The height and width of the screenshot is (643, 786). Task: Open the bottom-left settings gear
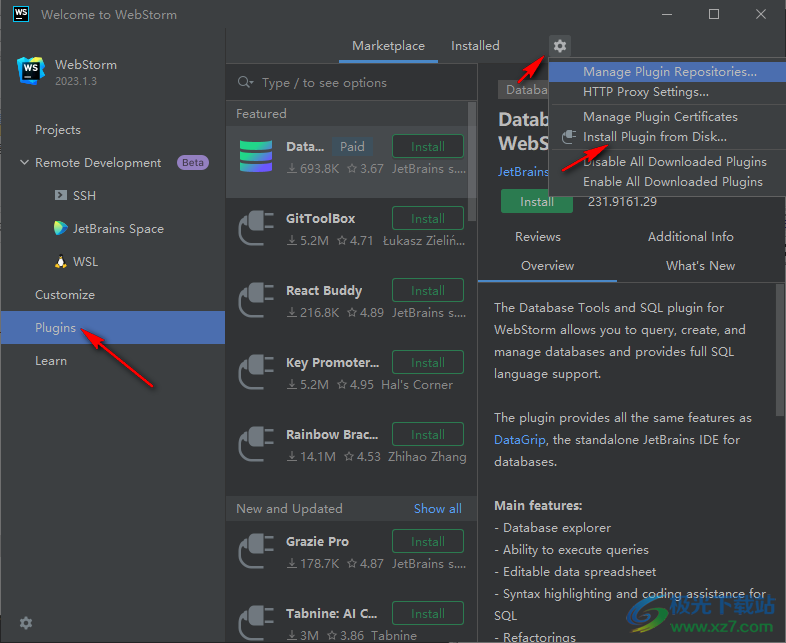(26, 623)
